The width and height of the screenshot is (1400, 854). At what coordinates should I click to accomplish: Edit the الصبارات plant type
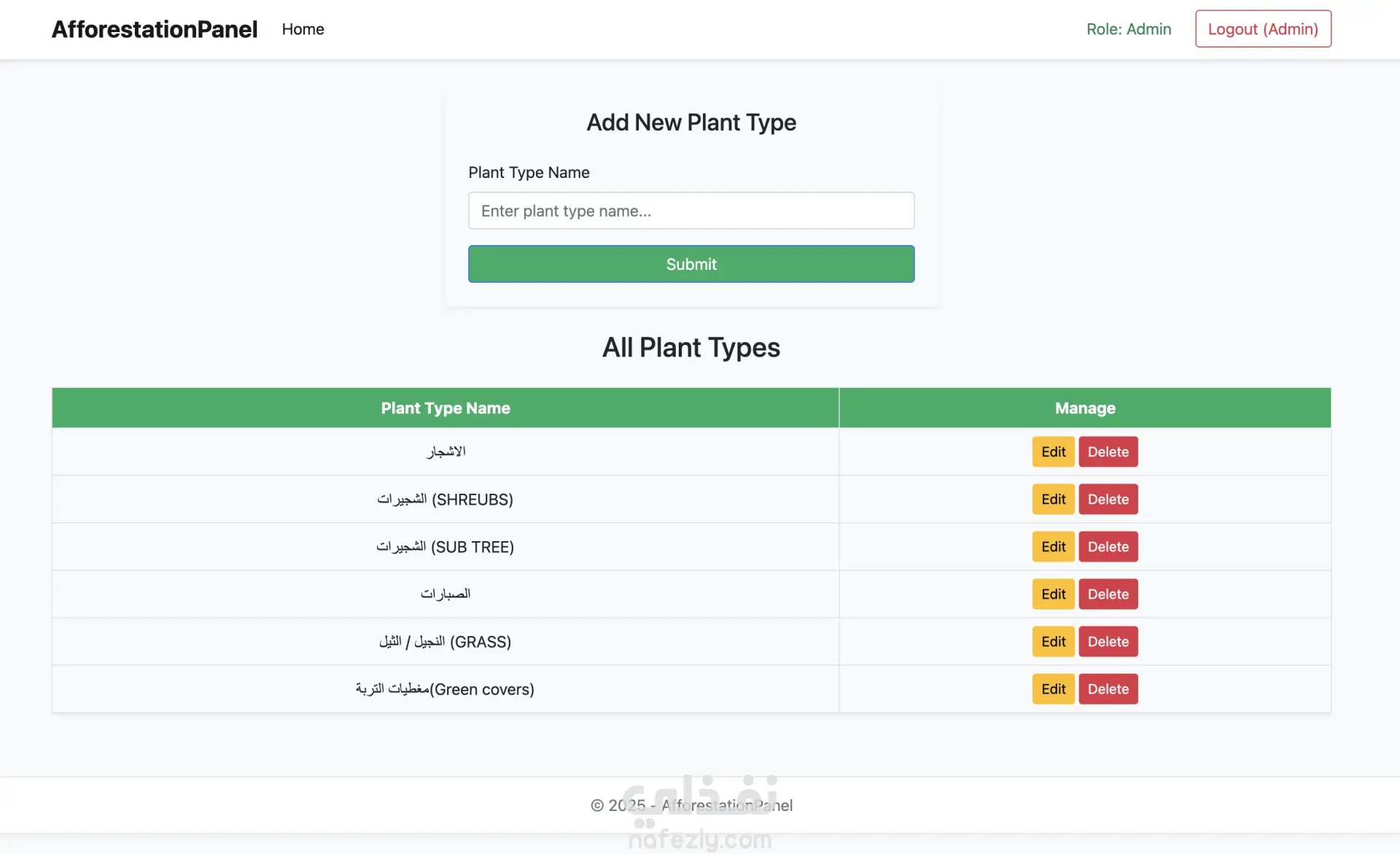(x=1053, y=594)
